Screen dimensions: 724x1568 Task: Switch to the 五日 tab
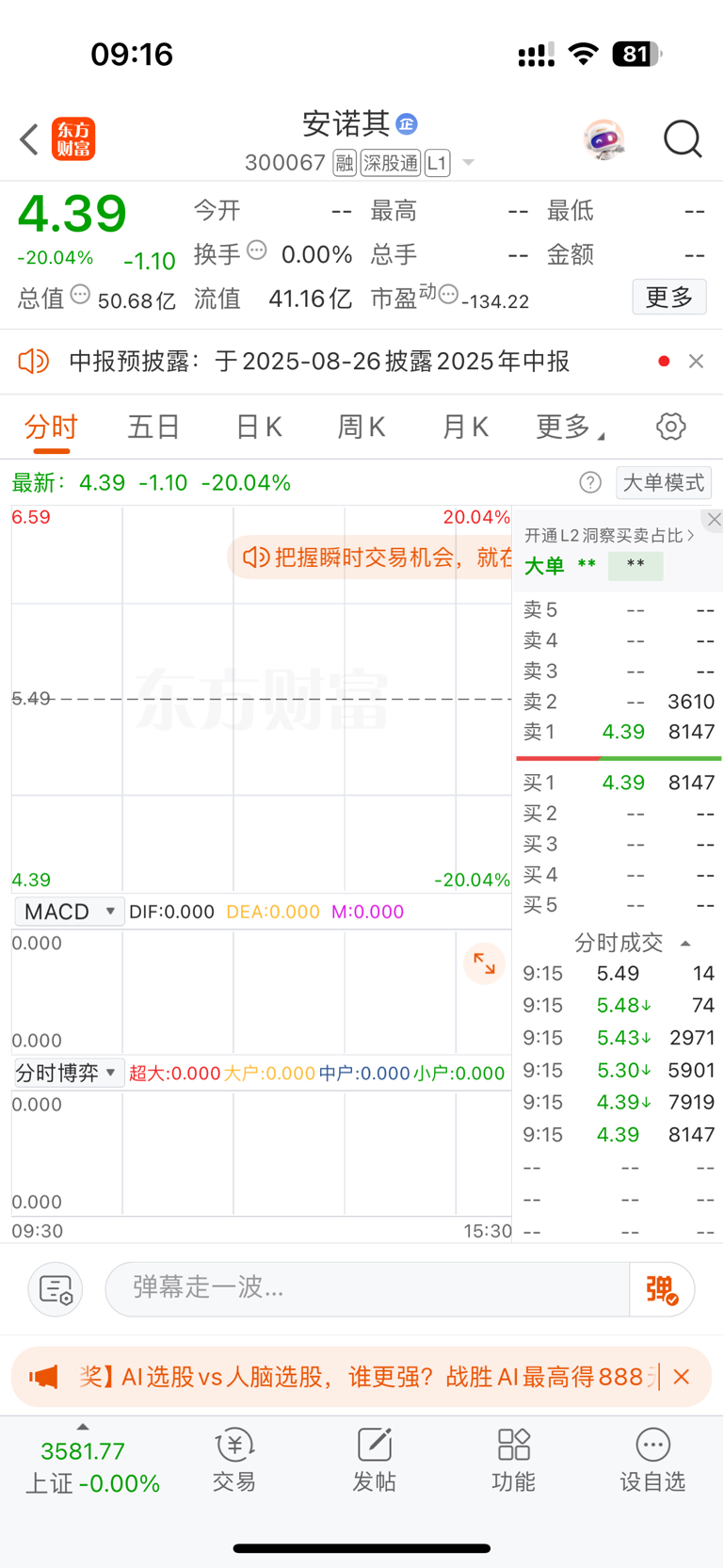pos(154,428)
